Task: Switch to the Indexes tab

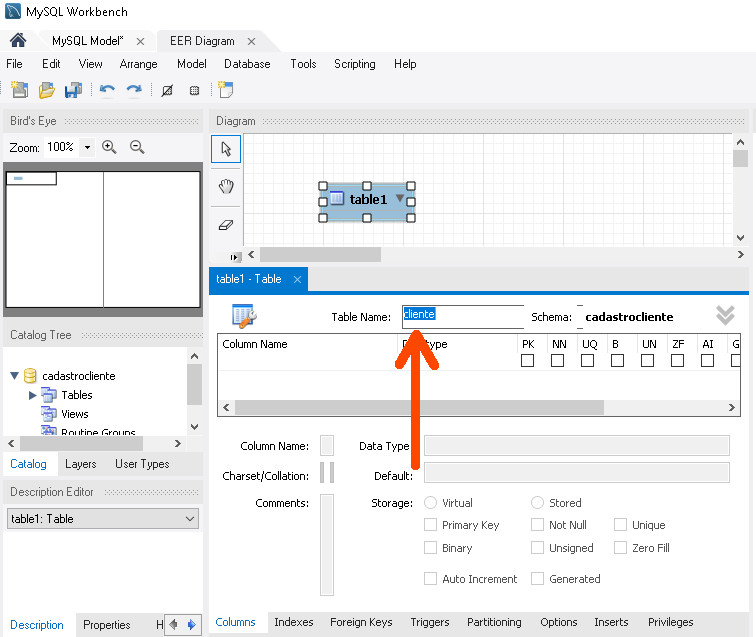Action: [x=294, y=622]
